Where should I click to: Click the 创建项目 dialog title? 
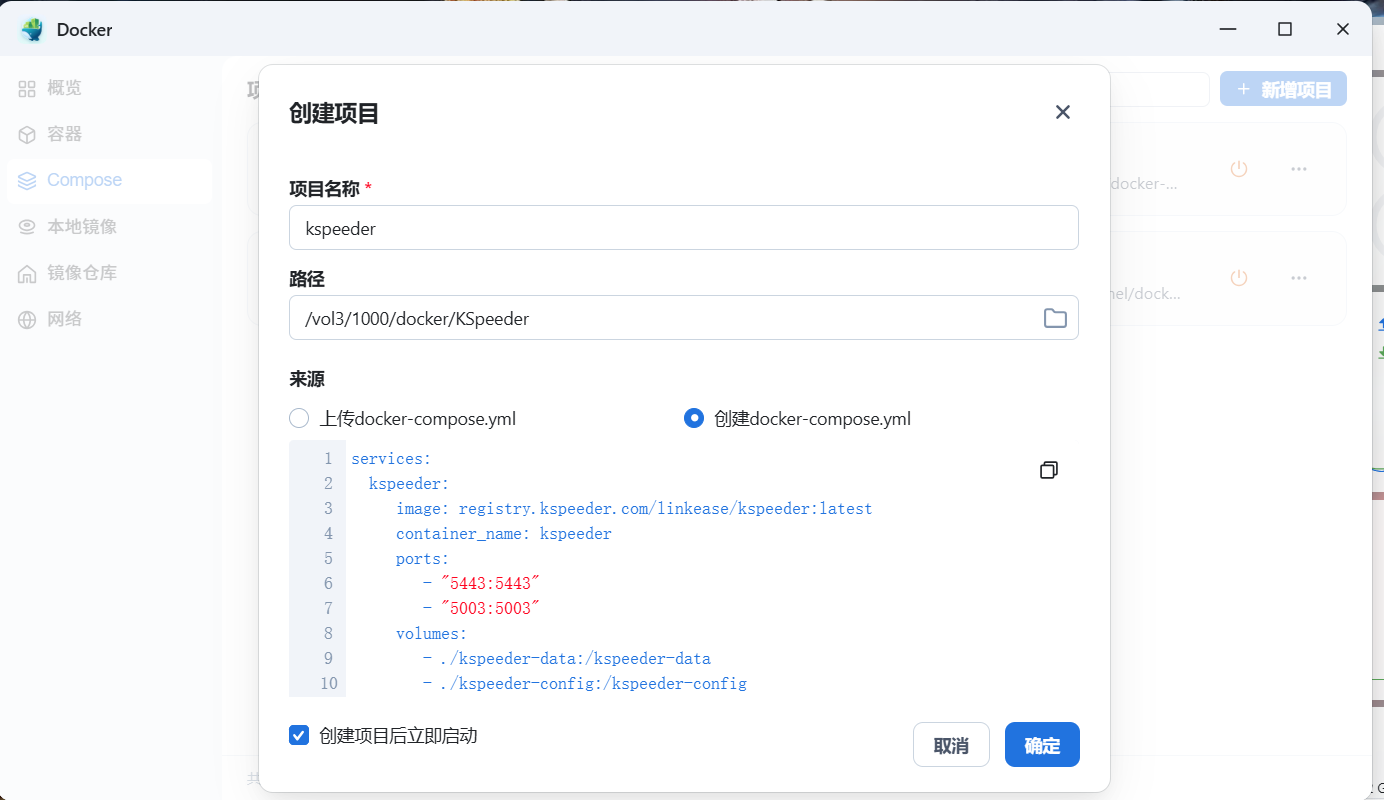334,113
